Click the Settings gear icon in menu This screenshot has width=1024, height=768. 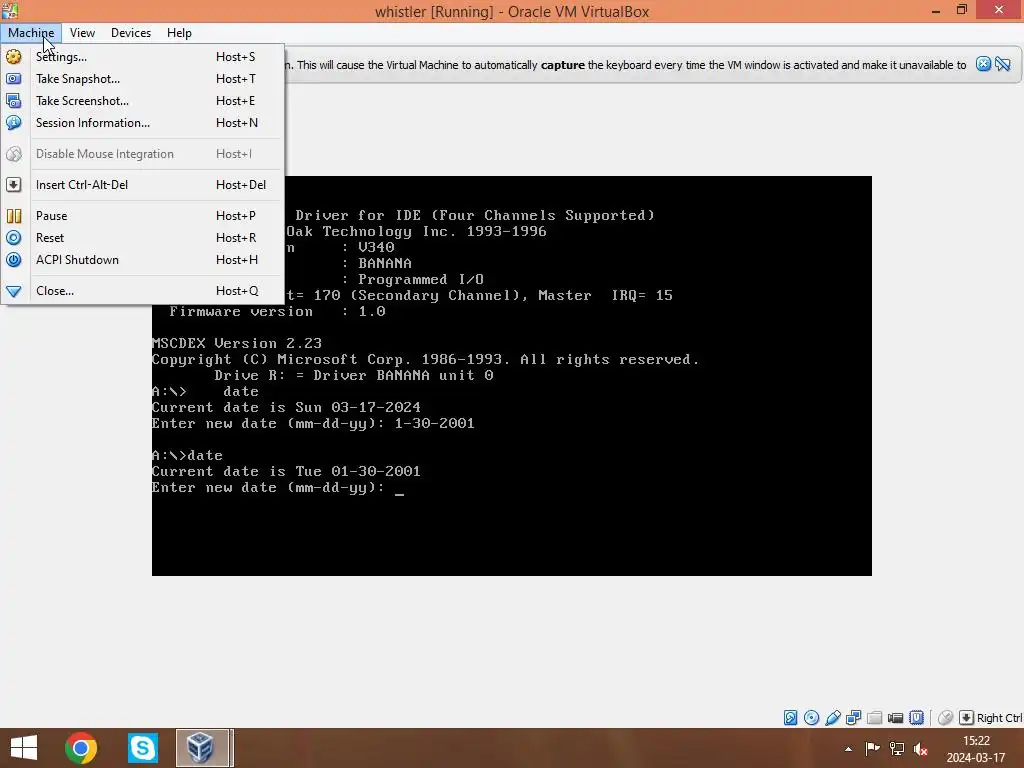(x=14, y=57)
